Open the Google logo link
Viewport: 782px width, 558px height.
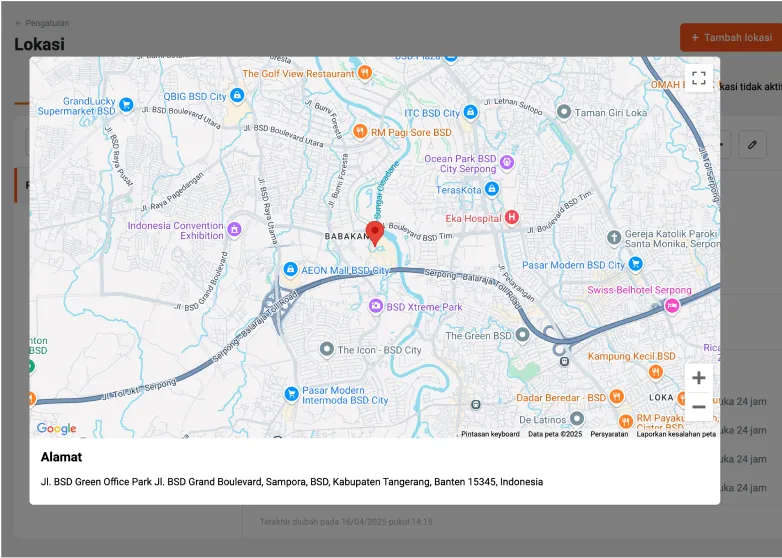(x=56, y=428)
